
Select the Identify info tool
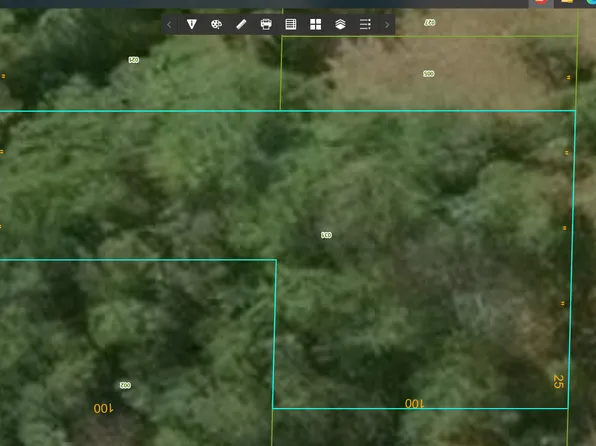[x=192, y=25]
